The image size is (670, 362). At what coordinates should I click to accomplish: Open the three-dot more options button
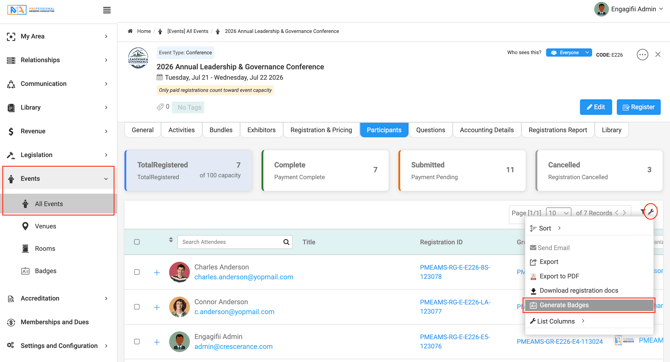(x=642, y=55)
